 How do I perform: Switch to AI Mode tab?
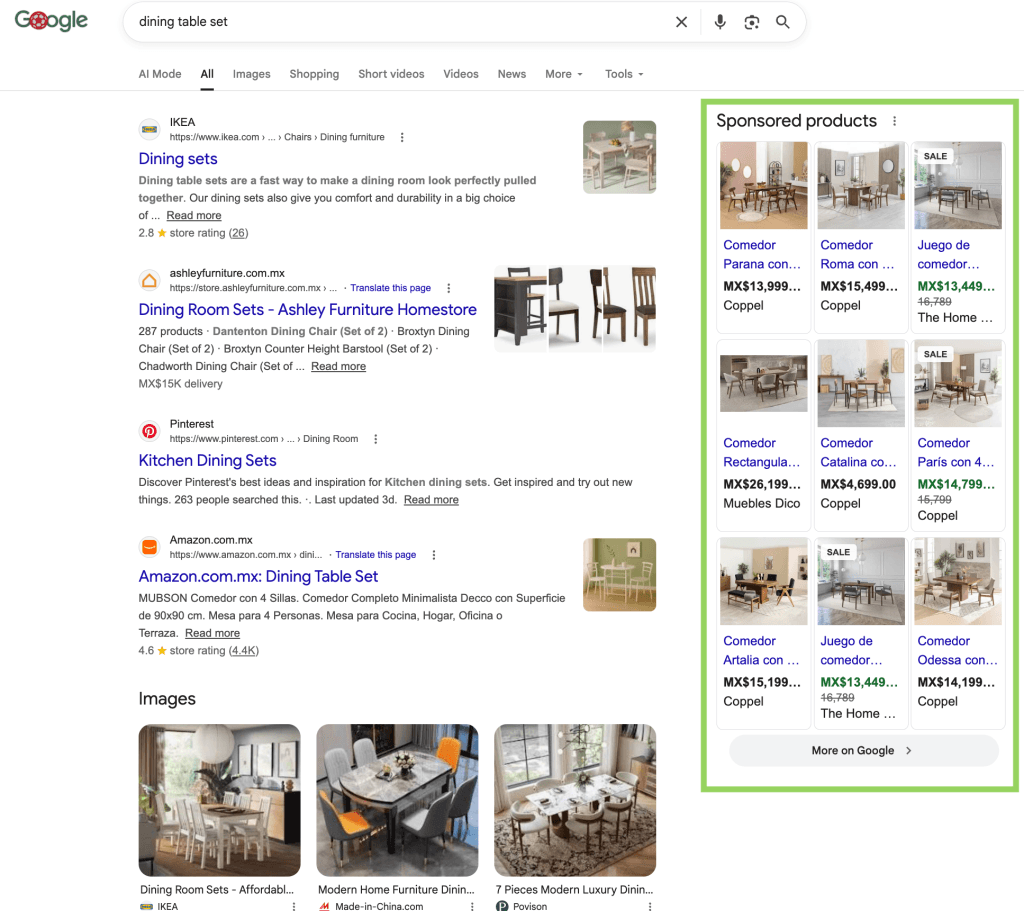(x=160, y=74)
